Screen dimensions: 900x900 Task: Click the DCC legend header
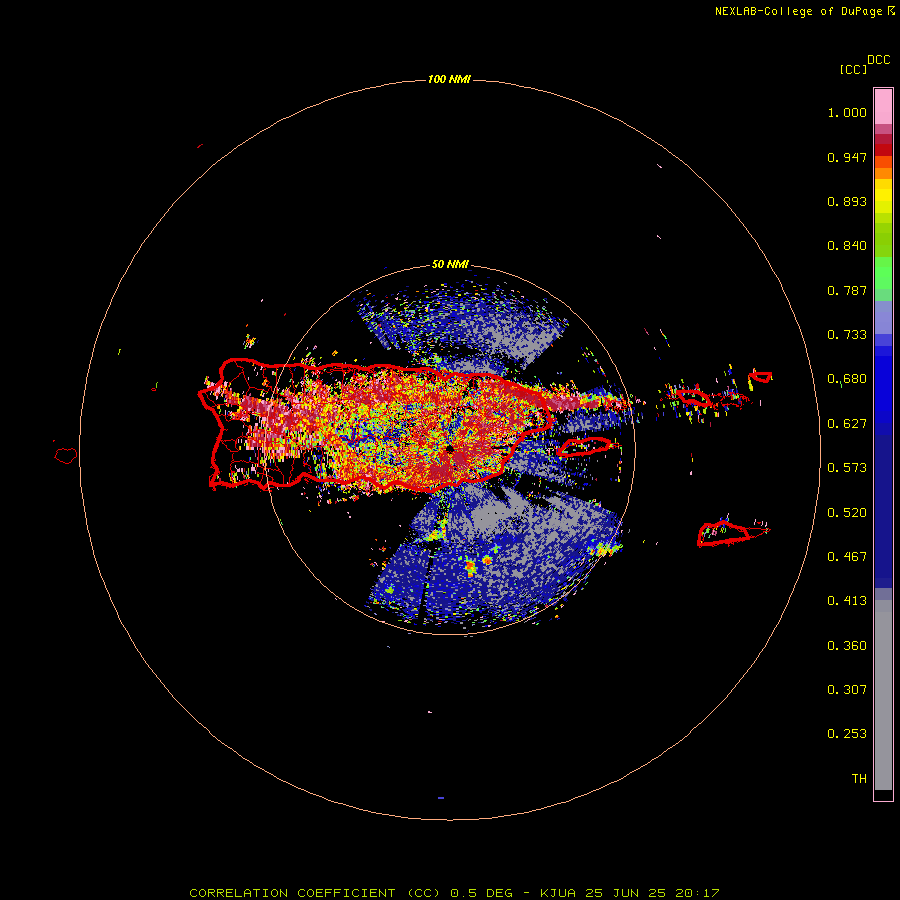click(x=878, y=60)
